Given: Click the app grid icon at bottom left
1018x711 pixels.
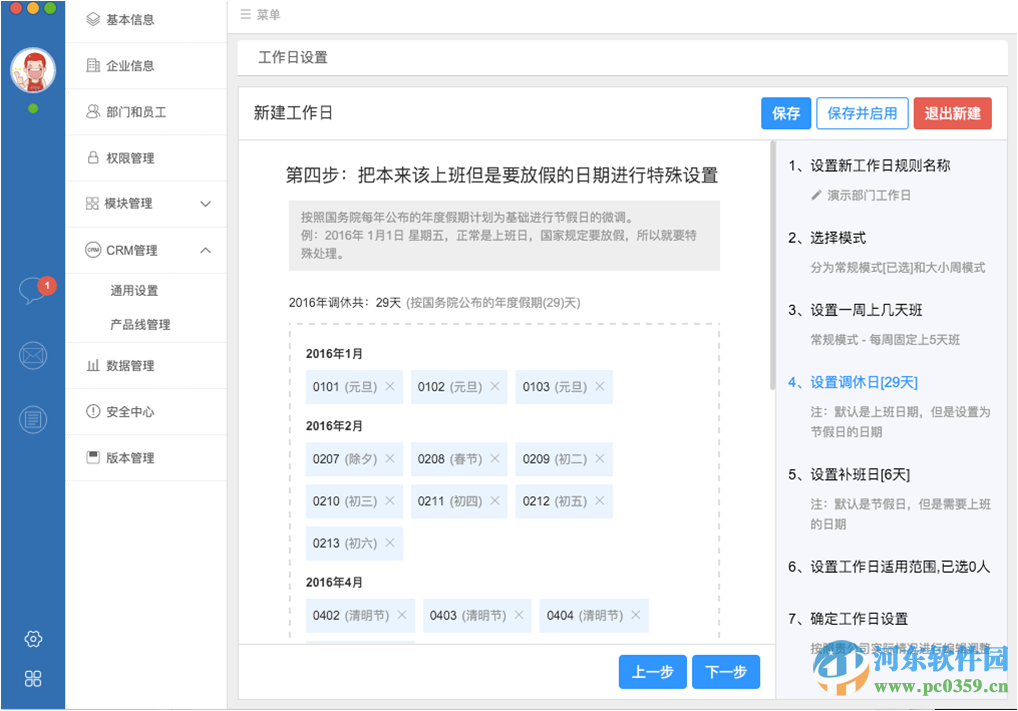Looking at the screenshot, I should click(33, 679).
